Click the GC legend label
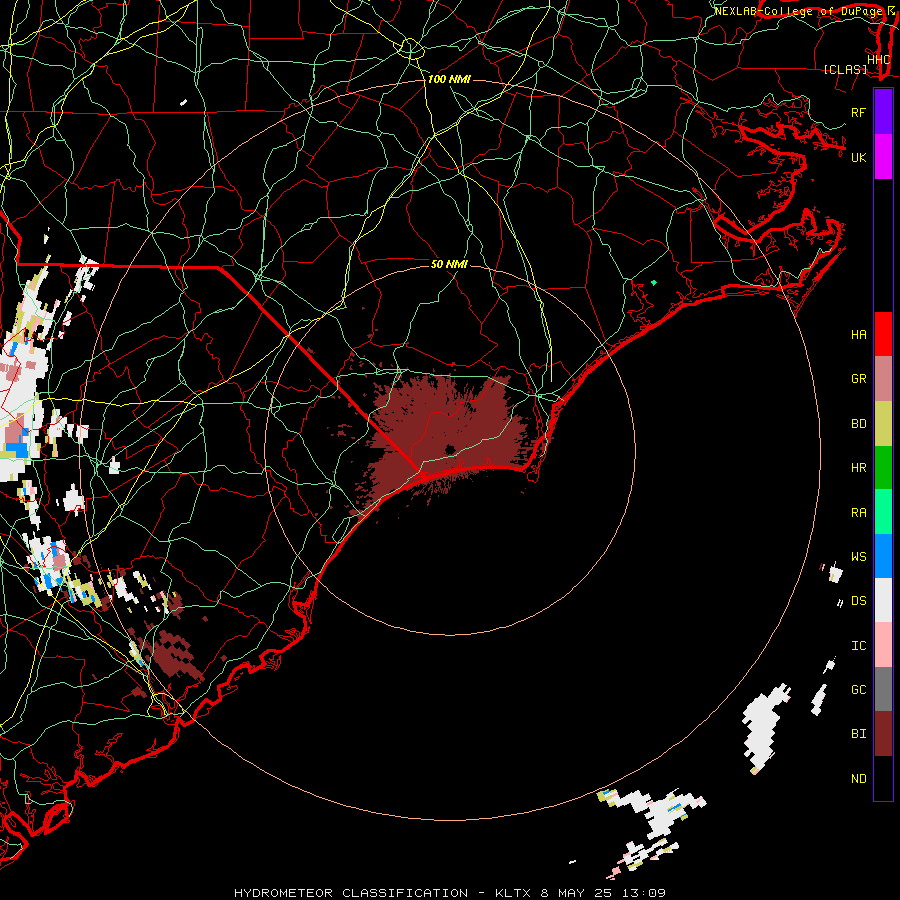 tap(859, 689)
